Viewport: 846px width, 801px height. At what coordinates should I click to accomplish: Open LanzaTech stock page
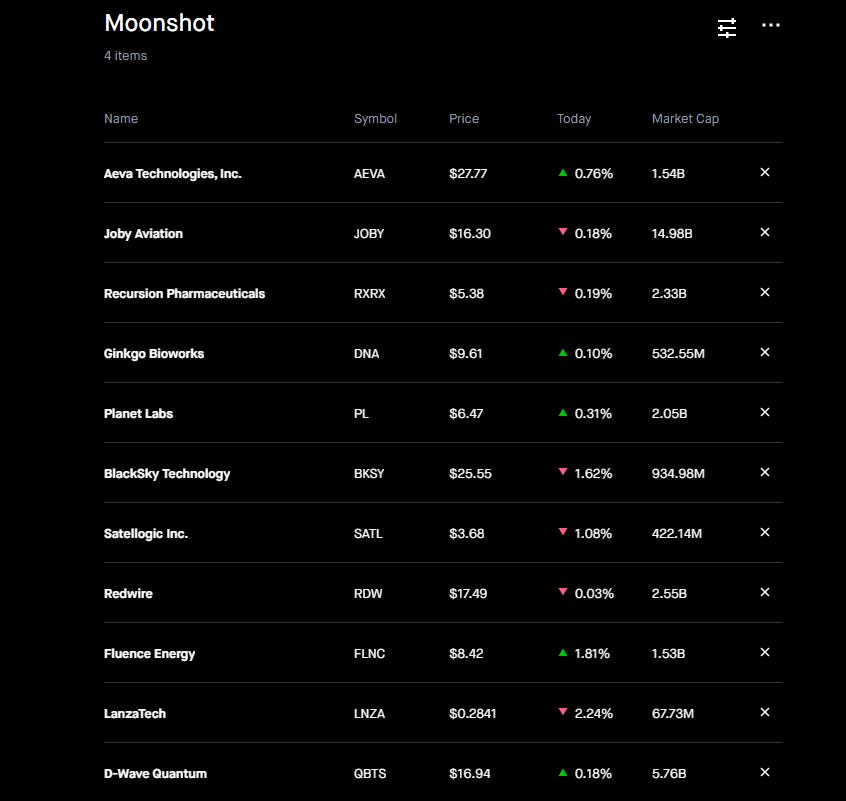134,714
